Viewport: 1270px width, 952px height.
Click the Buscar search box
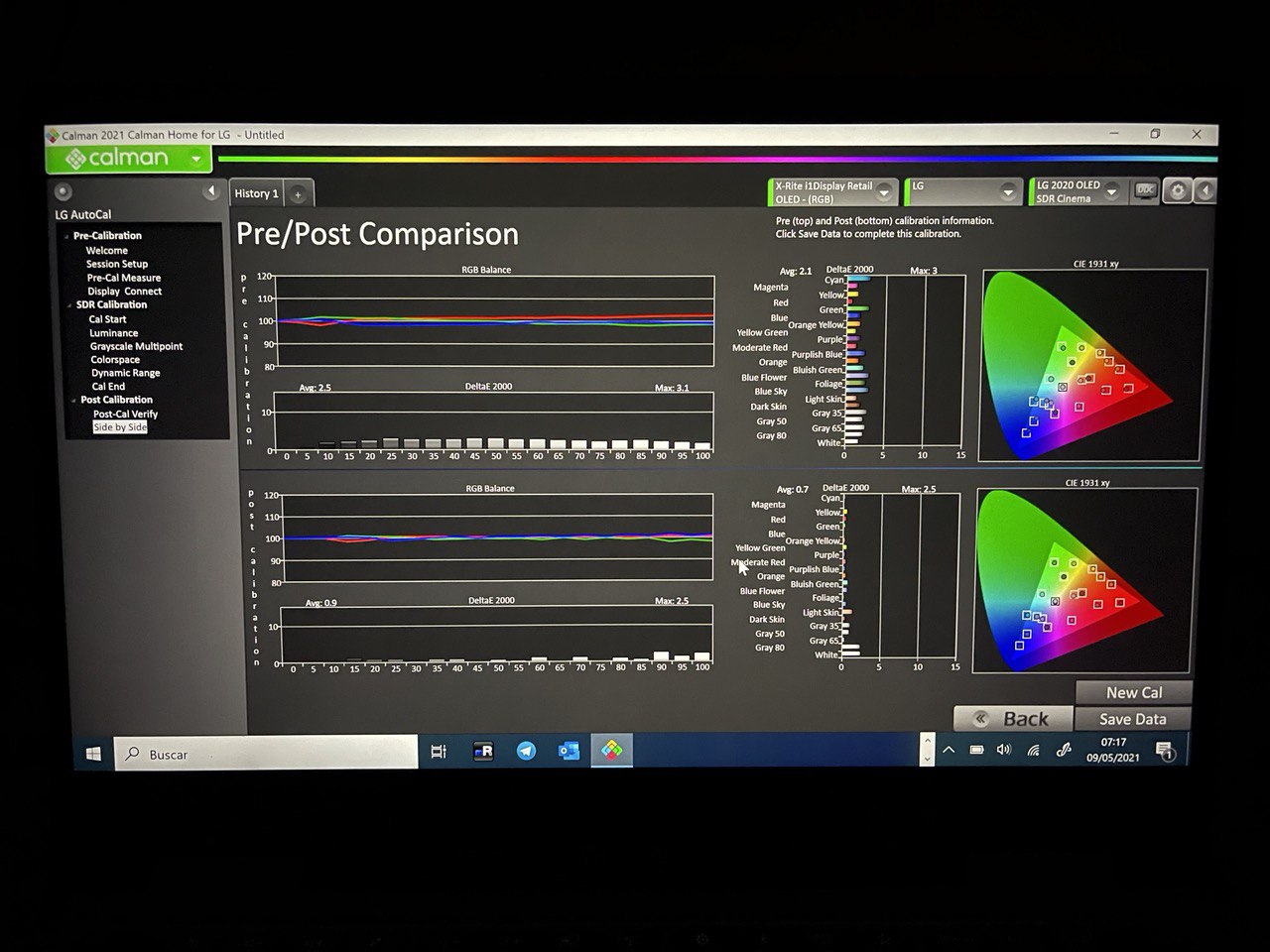[266, 754]
